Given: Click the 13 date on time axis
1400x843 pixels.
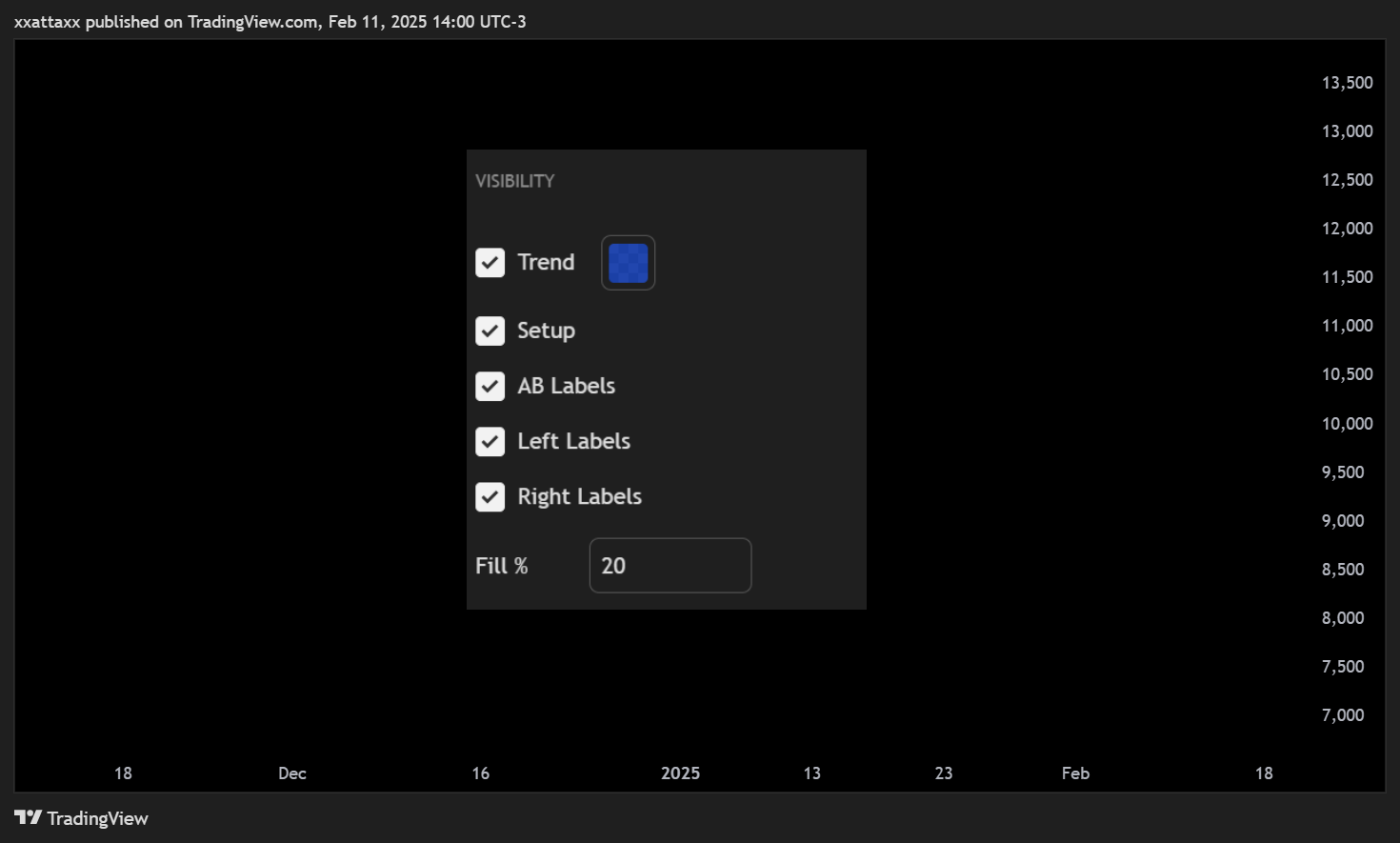Looking at the screenshot, I should pos(812,773).
